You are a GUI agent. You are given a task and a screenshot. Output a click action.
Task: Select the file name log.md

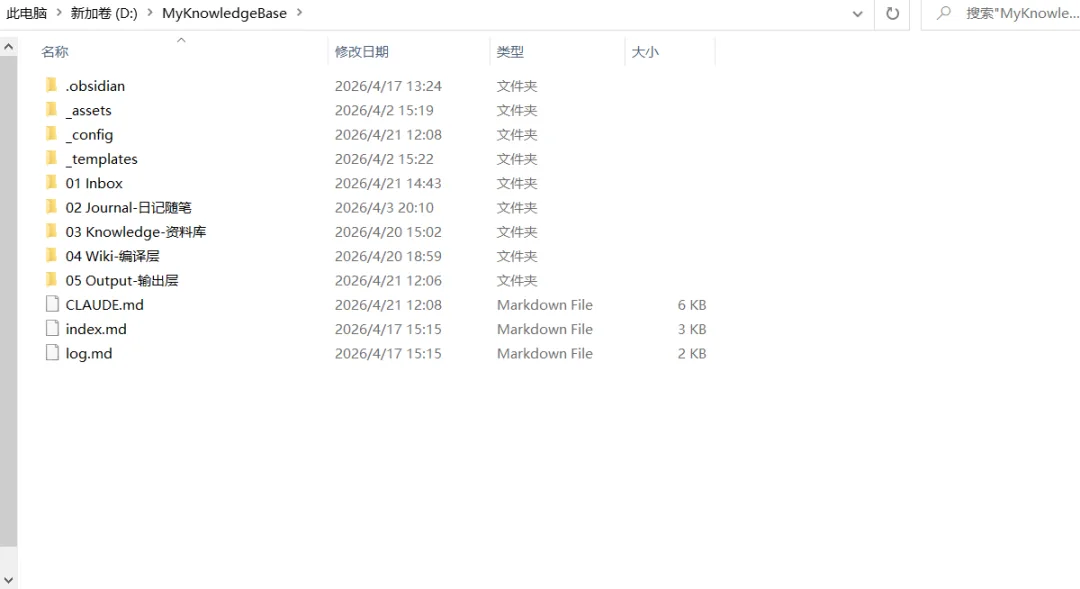[89, 353]
